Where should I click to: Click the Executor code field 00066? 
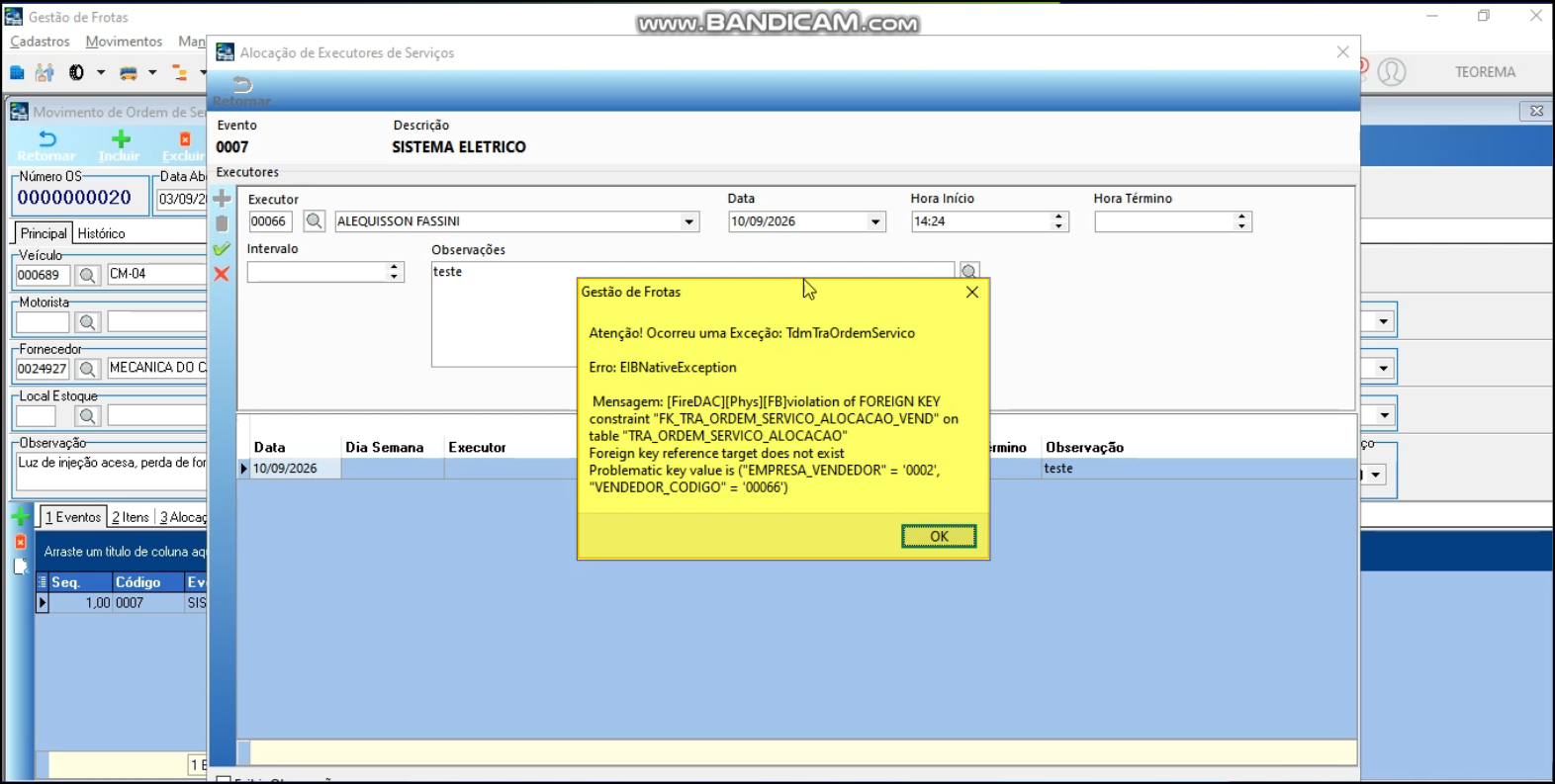pos(270,221)
